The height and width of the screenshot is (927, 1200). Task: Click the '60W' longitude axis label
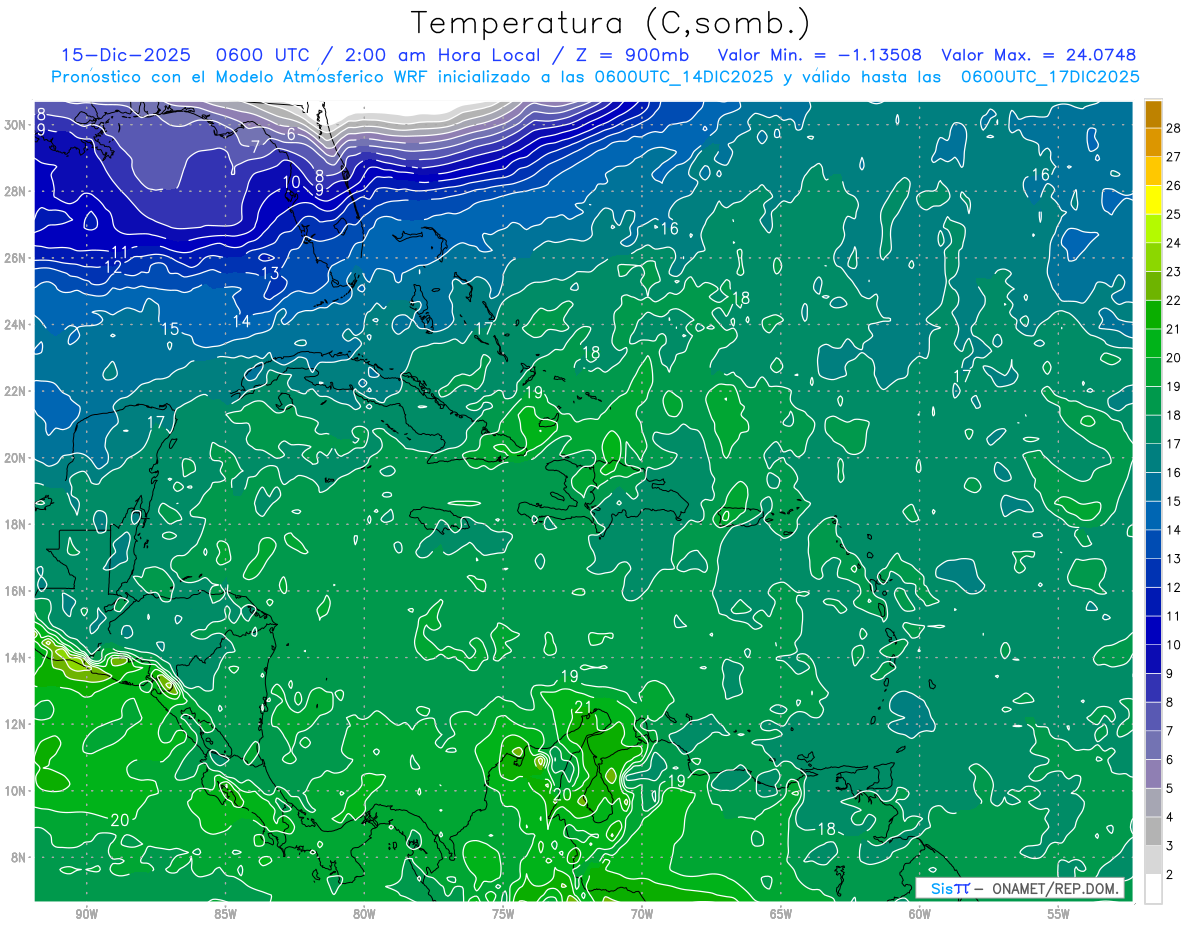coord(920,914)
